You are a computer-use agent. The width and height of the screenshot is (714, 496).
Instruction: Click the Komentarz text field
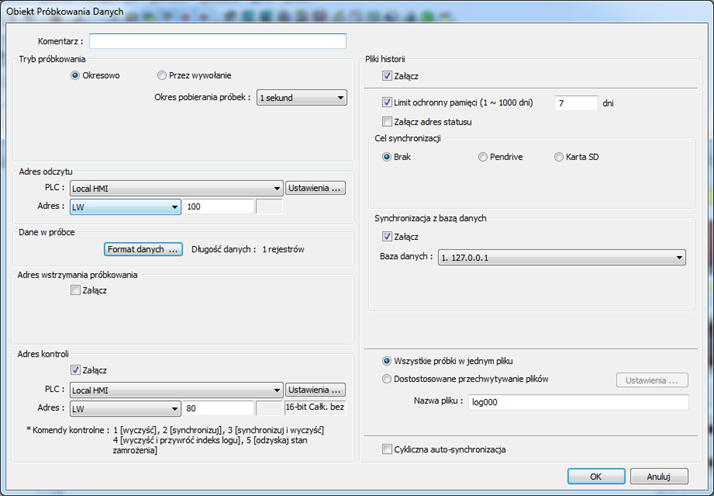tap(218, 41)
